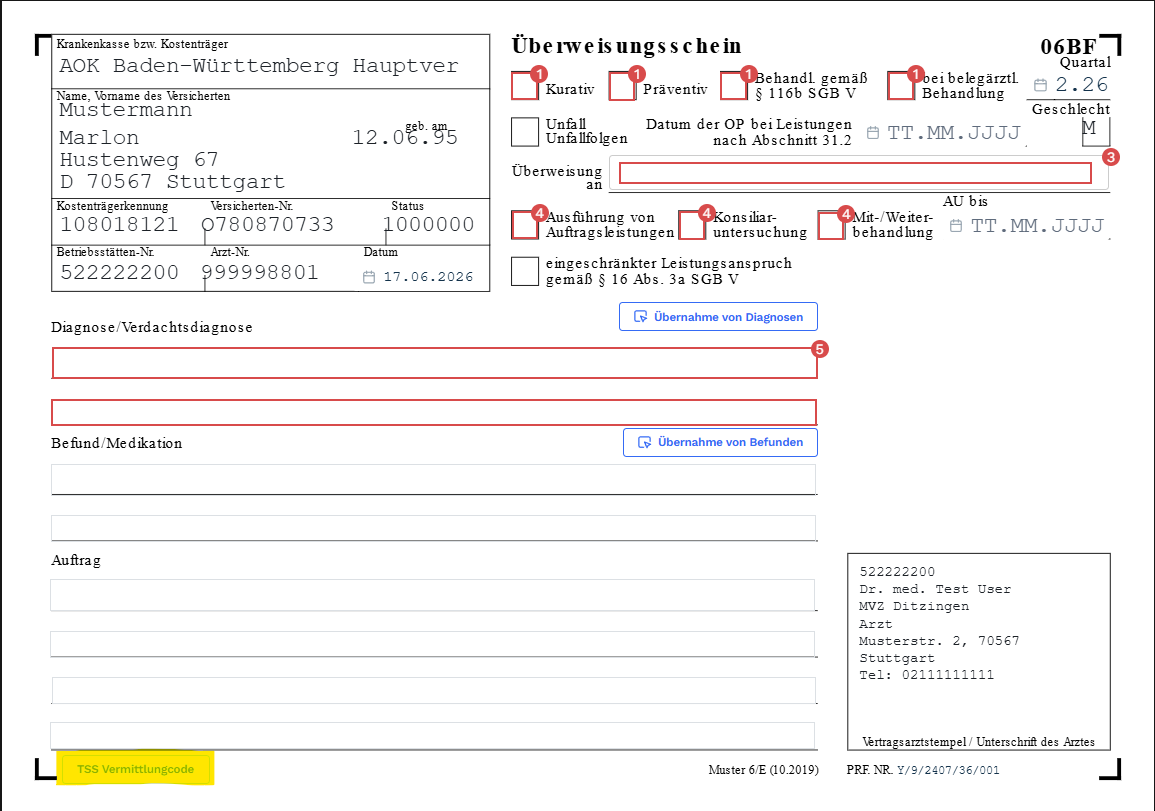Focus the Überweisung an input field
This screenshot has height=811, width=1155.
[855, 172]
